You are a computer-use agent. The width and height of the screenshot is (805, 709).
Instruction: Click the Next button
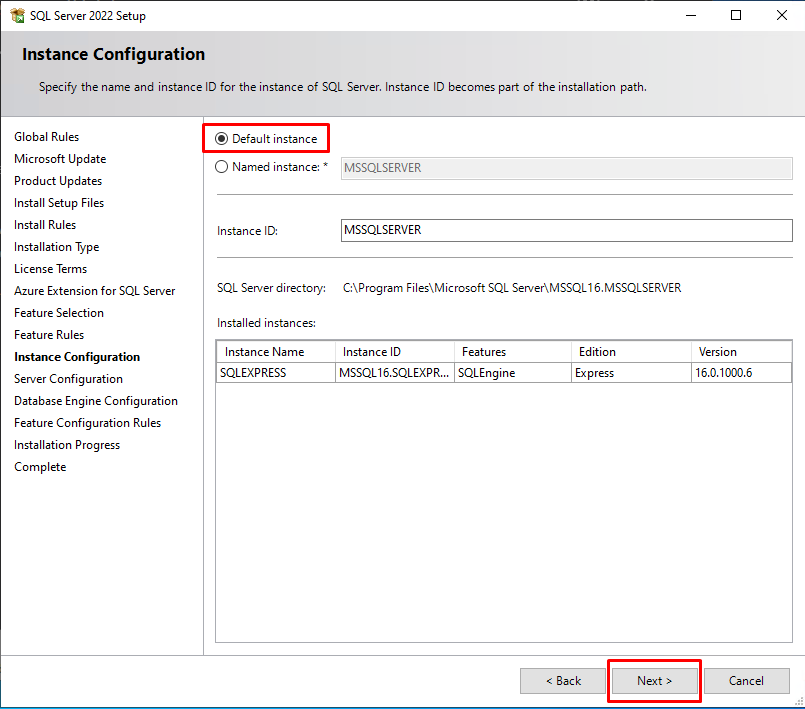click(x=654, y=681)
